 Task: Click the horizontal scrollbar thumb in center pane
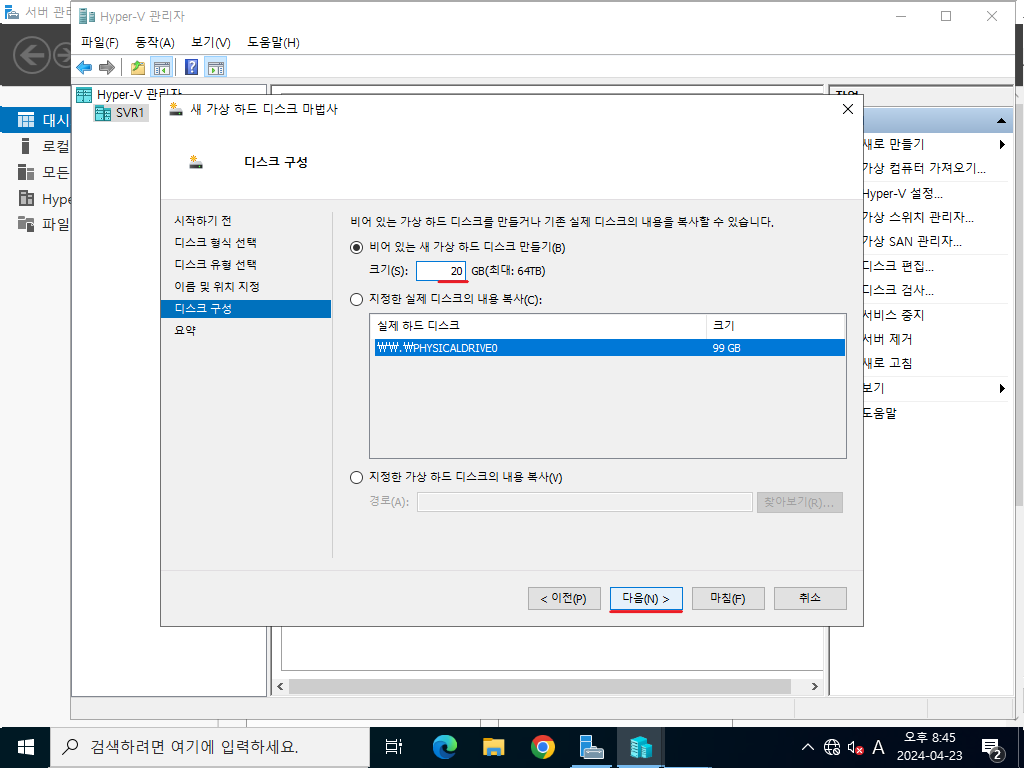tap(539, 686)
